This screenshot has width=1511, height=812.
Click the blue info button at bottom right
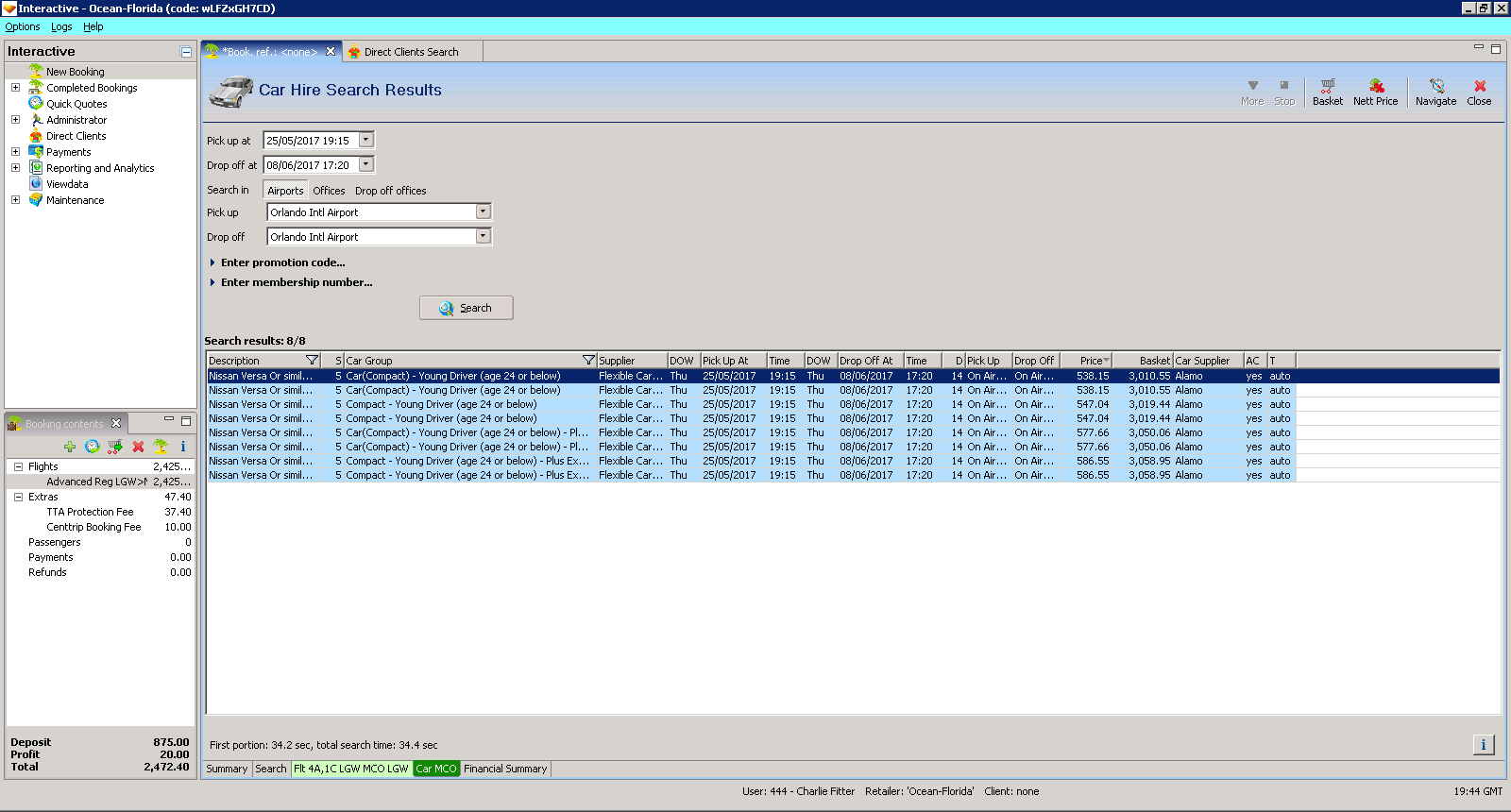[x=1483, y=745]
